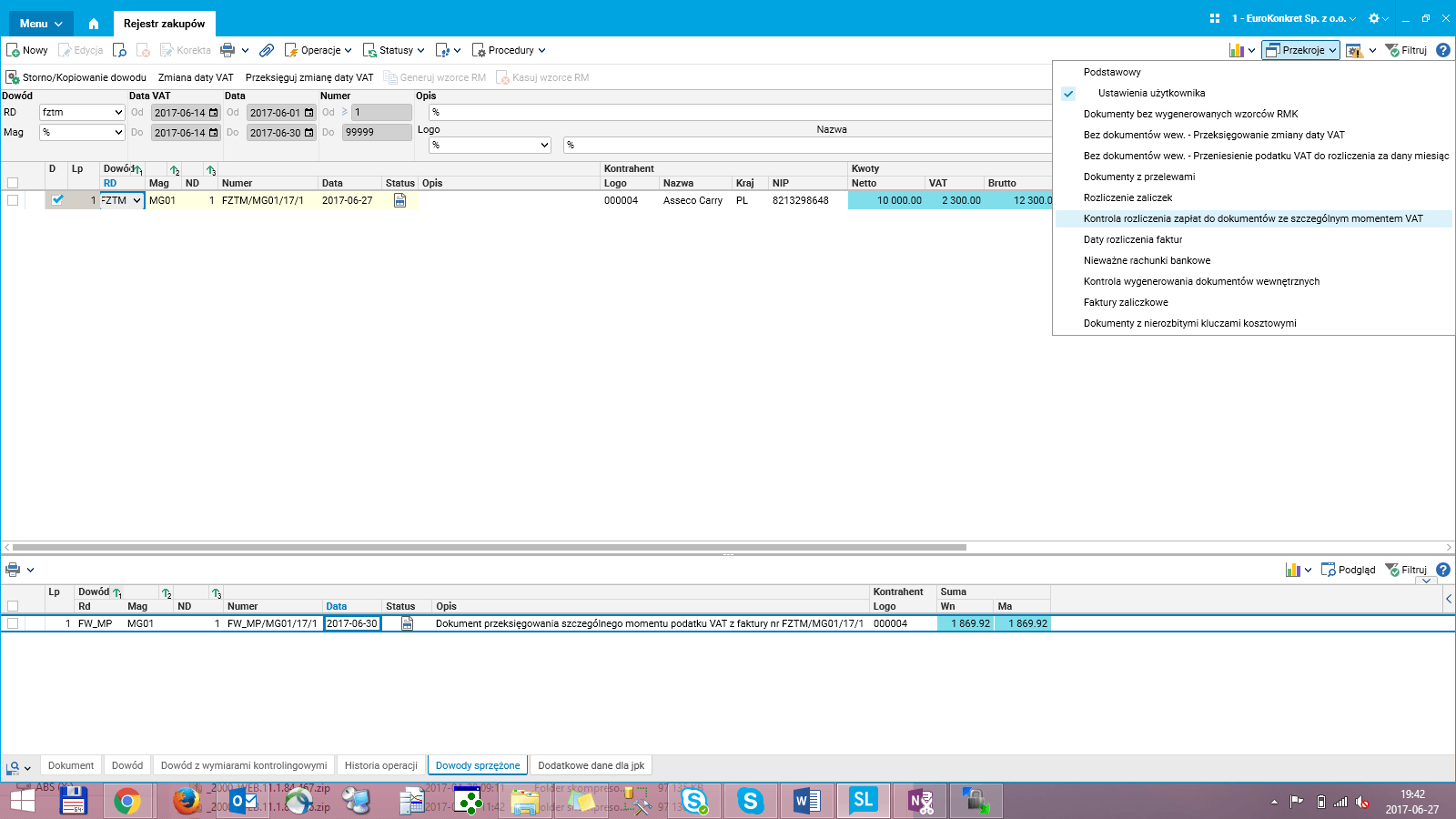This screenshot has height=819, width=1456.
Task: Expand the FZTM cell dropdown in grid row
Action: tap(137, 200)
